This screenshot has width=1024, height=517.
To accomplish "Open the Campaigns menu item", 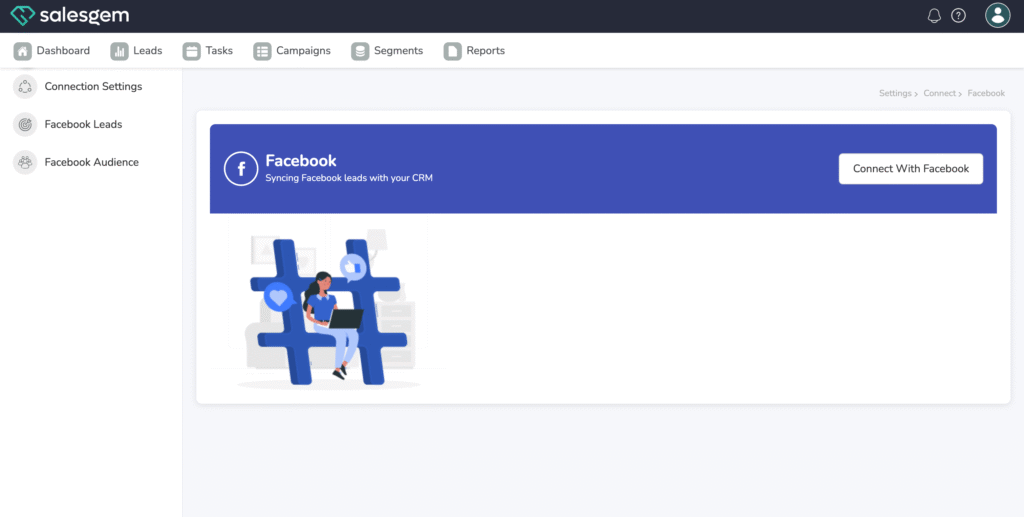I will point(302,51).
